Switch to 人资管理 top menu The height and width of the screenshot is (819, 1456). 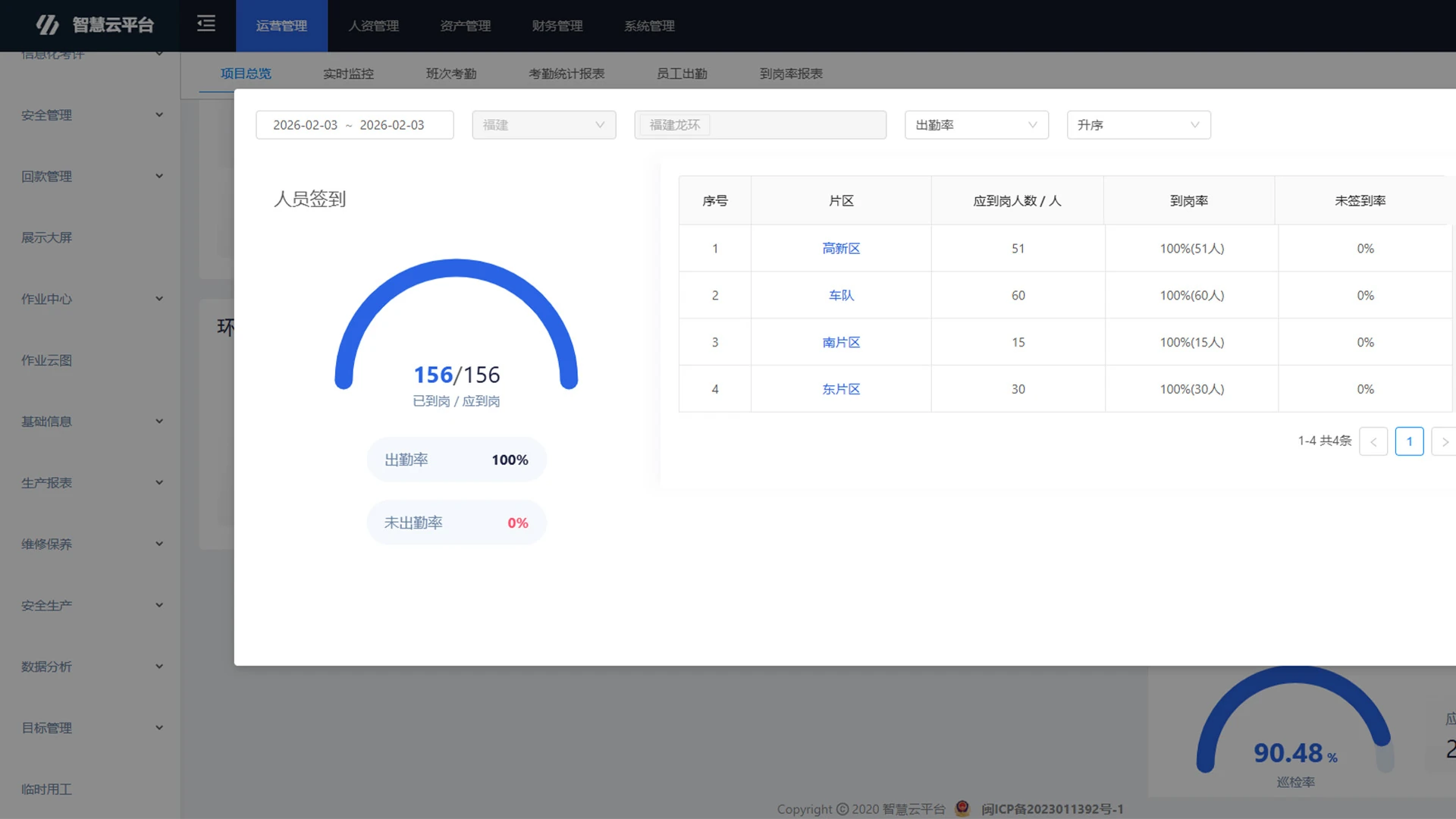[373, 26]
